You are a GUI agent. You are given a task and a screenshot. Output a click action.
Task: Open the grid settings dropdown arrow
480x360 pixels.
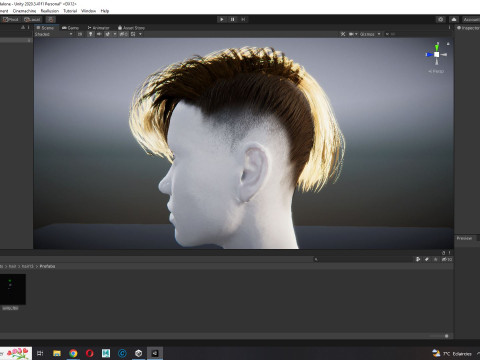[x=140, y=34]
